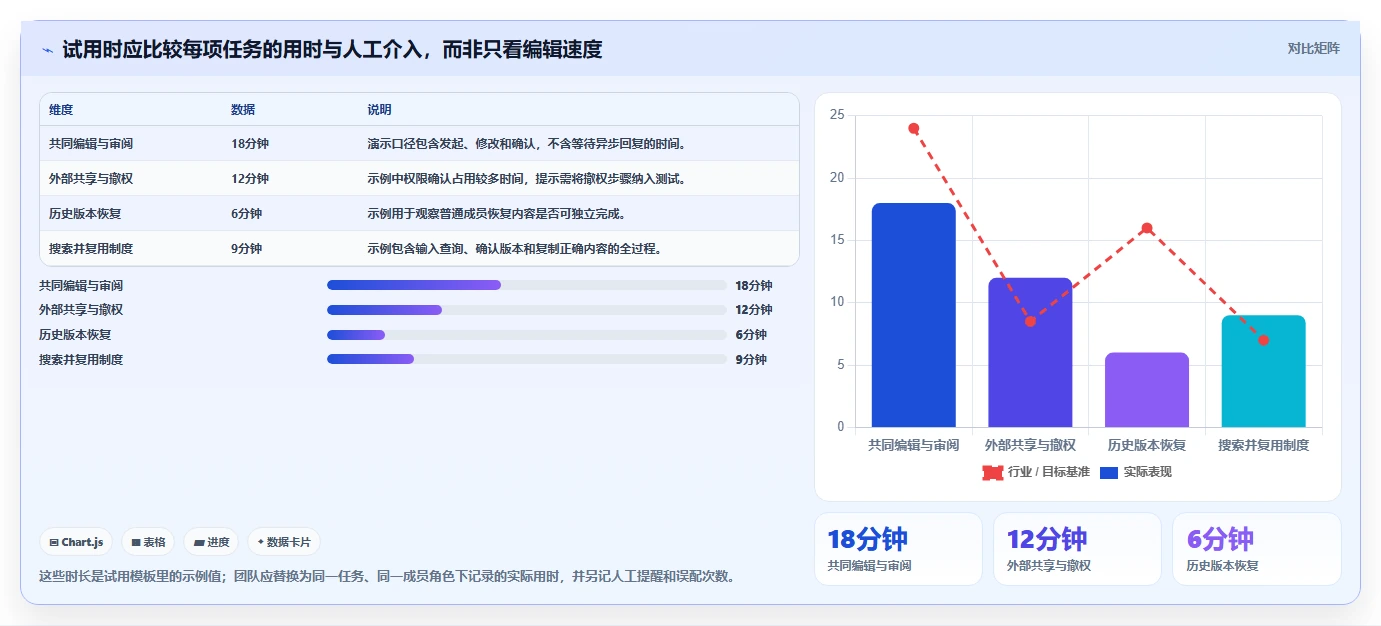This screenshot has height=626, width=1381.
Task: Click the 外部共享与撤权 progress bar
Action: 527,310
